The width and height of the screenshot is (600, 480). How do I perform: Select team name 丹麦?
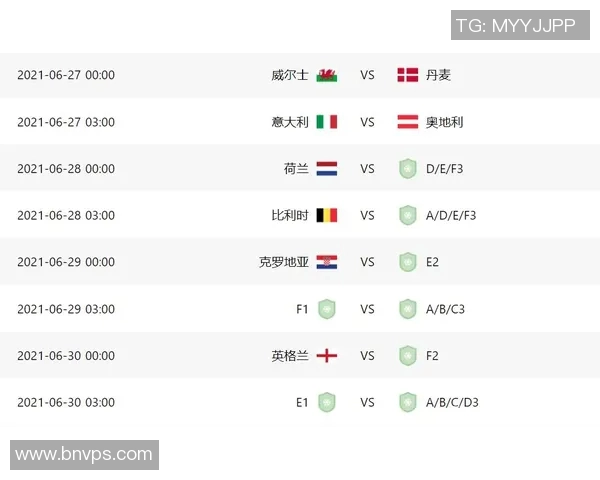coord(438,75)
